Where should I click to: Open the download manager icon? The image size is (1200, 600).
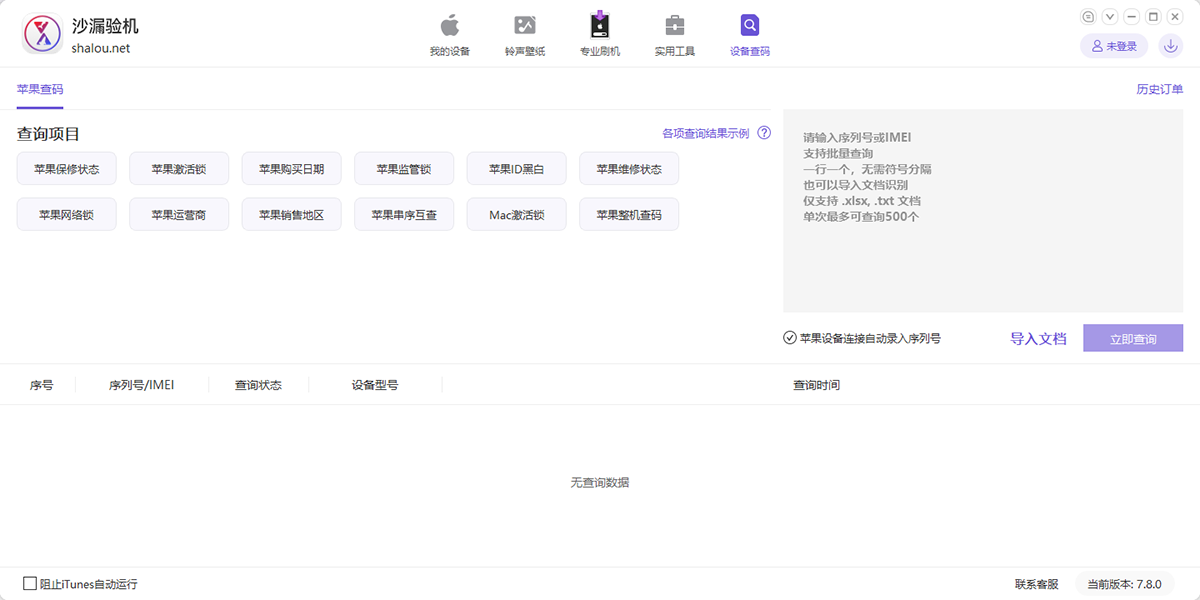pyautogui.click(x=1170, y=46)
